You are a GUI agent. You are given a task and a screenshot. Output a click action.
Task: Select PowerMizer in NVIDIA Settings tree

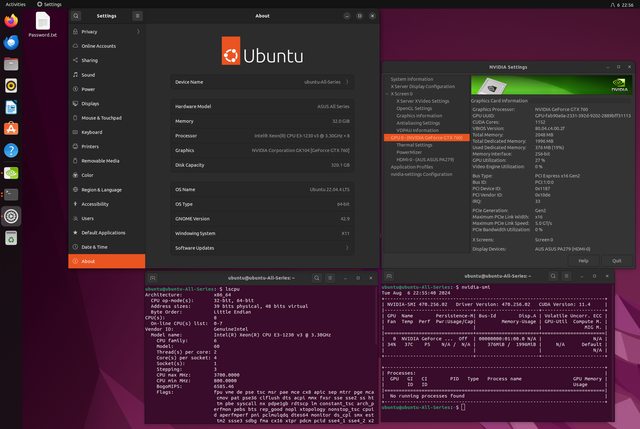coord(412,152)
